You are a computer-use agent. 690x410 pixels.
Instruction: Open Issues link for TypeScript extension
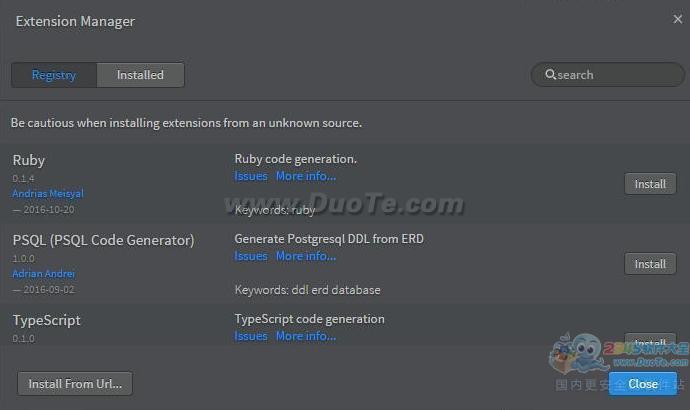pyautogui.click(x=251, y=336)
